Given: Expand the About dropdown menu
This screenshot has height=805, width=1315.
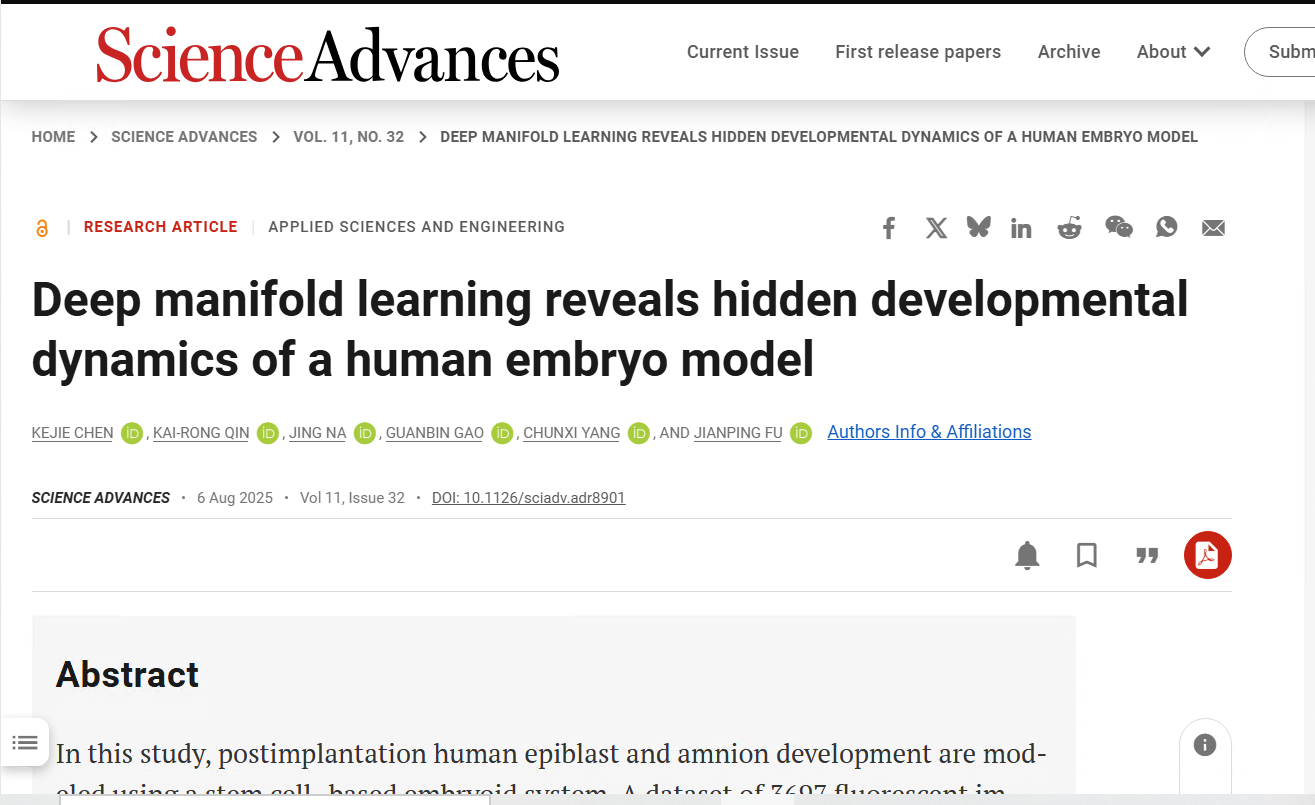Looking at the screenshot, I should click(1173, 52).
